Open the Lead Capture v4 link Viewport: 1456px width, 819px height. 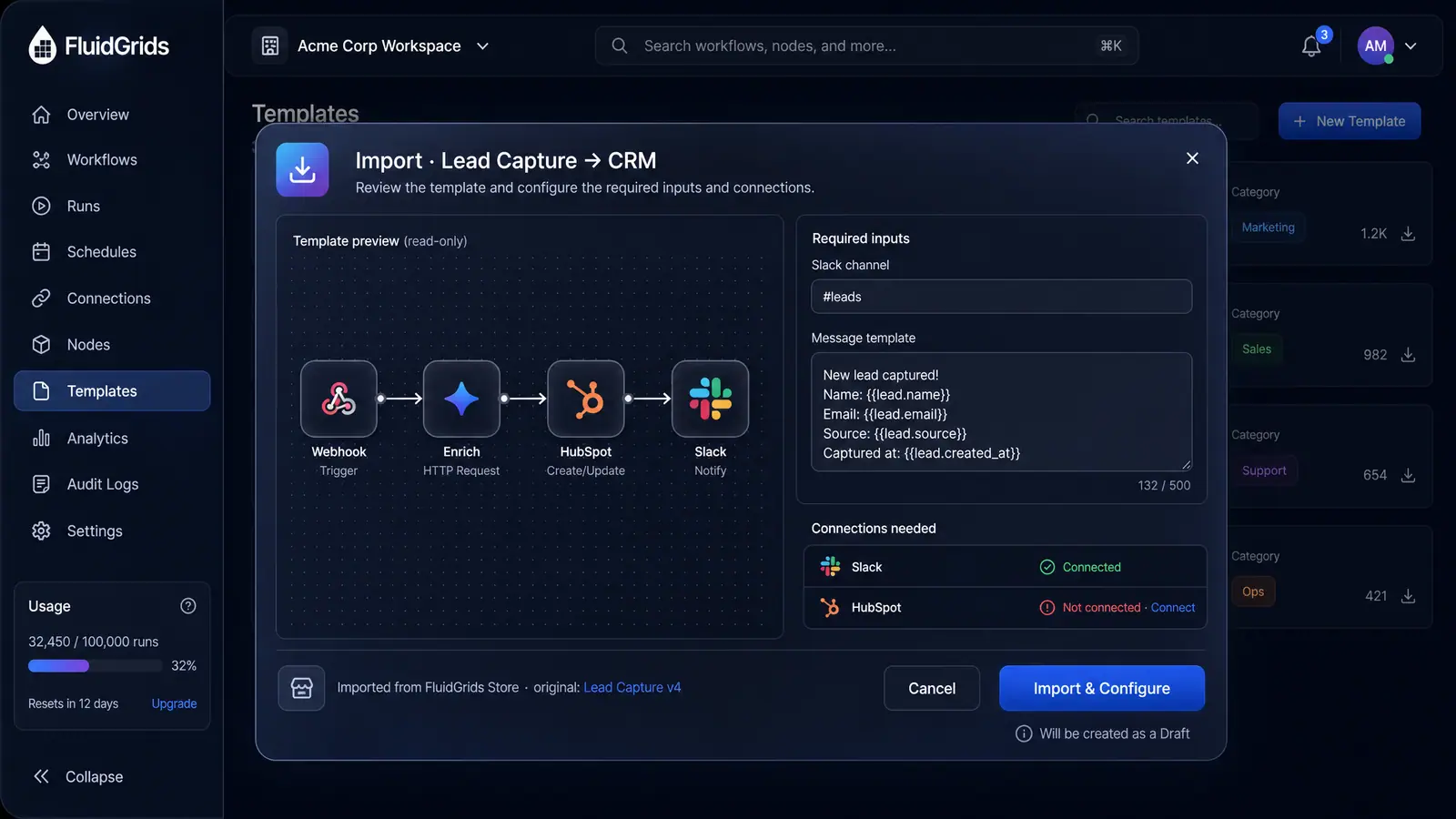click(632, 688)
